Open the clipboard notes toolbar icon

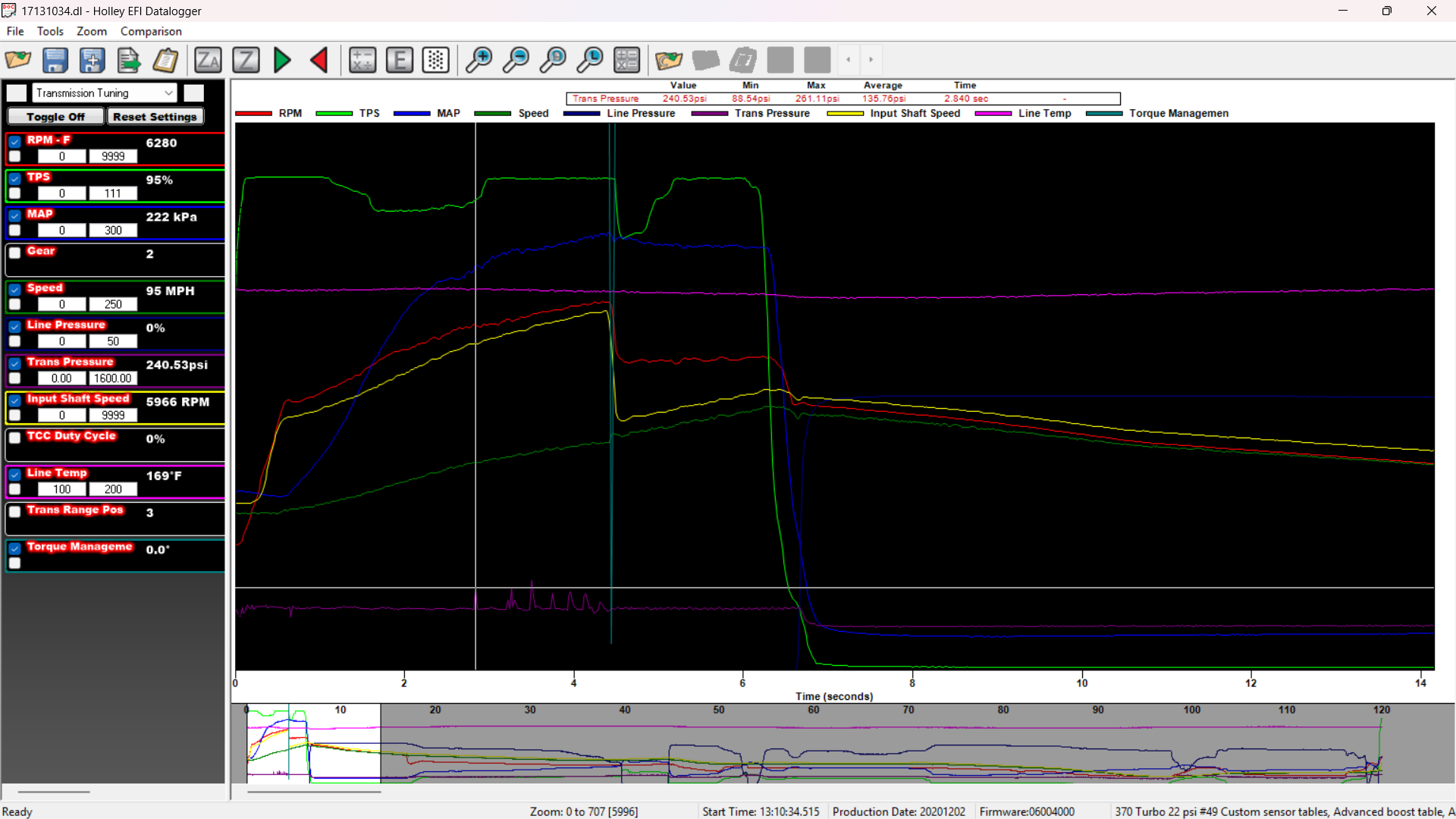point(165,60)
